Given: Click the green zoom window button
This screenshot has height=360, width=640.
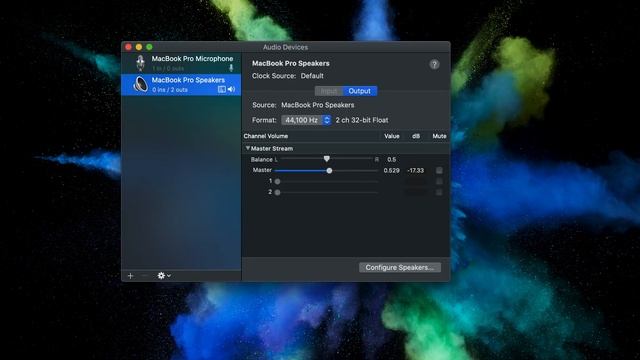Looking at the screenshot, I should pyautogui.click(x=149, y=47).
